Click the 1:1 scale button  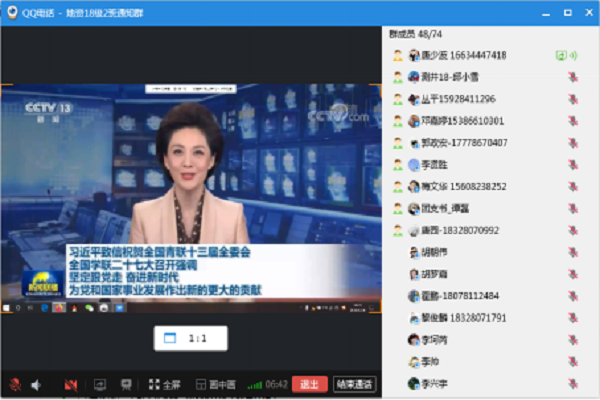click(190, 339)
